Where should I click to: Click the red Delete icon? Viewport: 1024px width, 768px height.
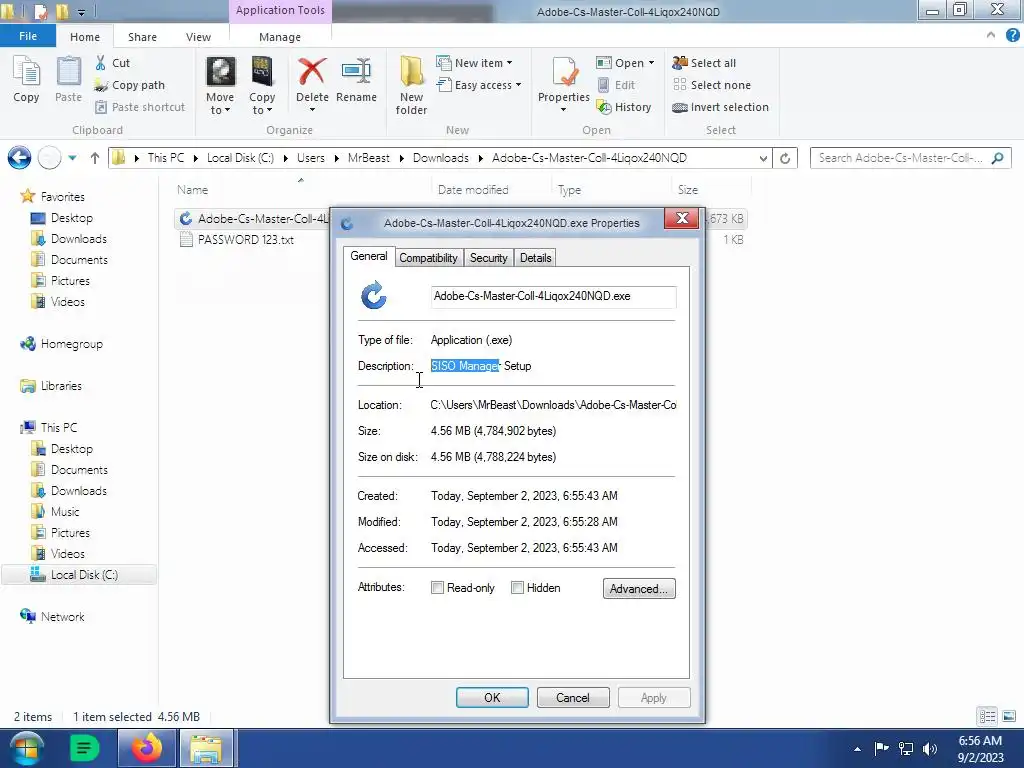click(312, 71)
